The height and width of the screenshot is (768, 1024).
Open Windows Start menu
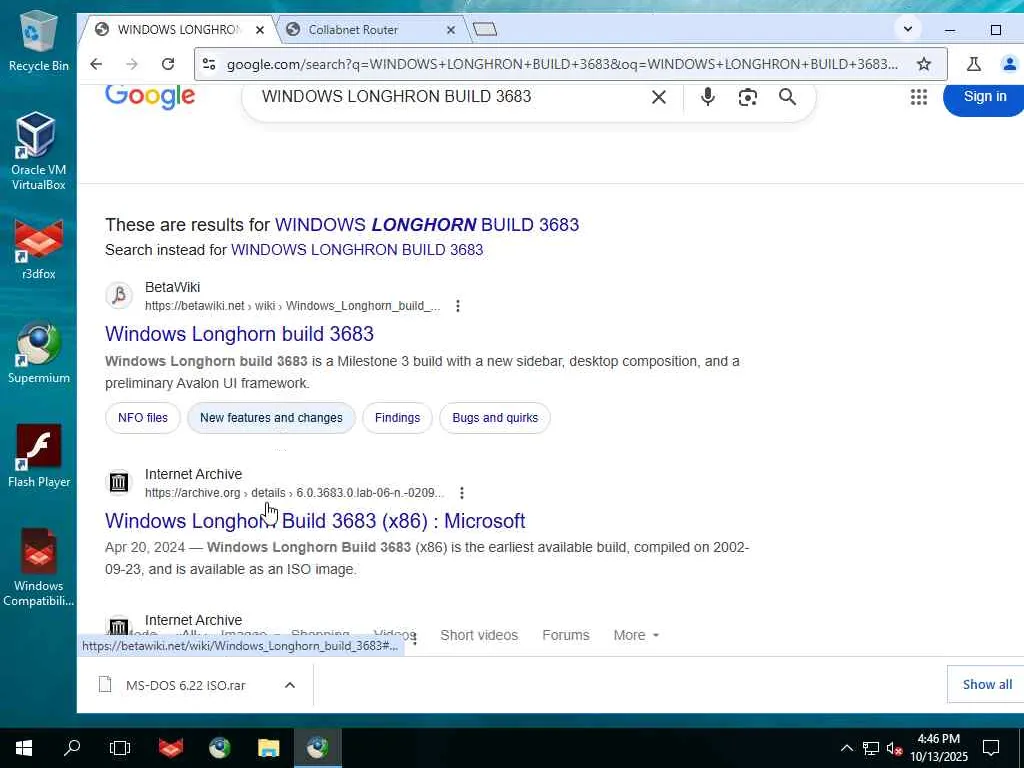coord(24,748)
